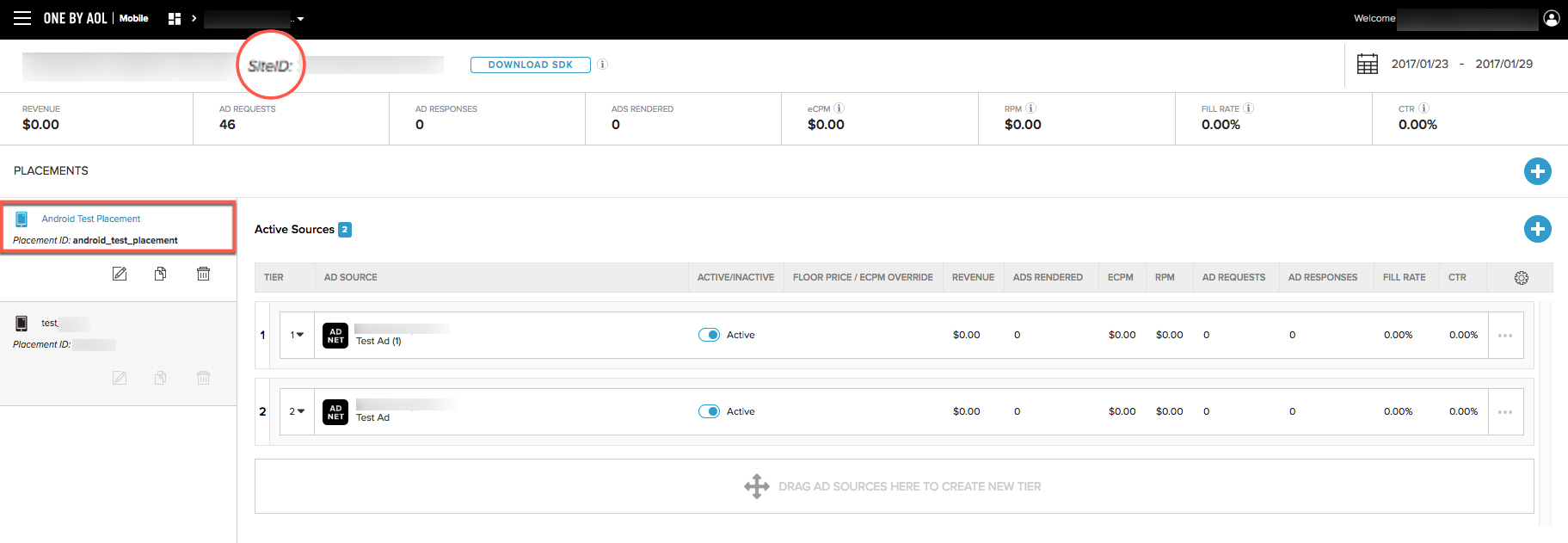Sort by Revenue column header
1568x543 pixels.
click(973, 277)
